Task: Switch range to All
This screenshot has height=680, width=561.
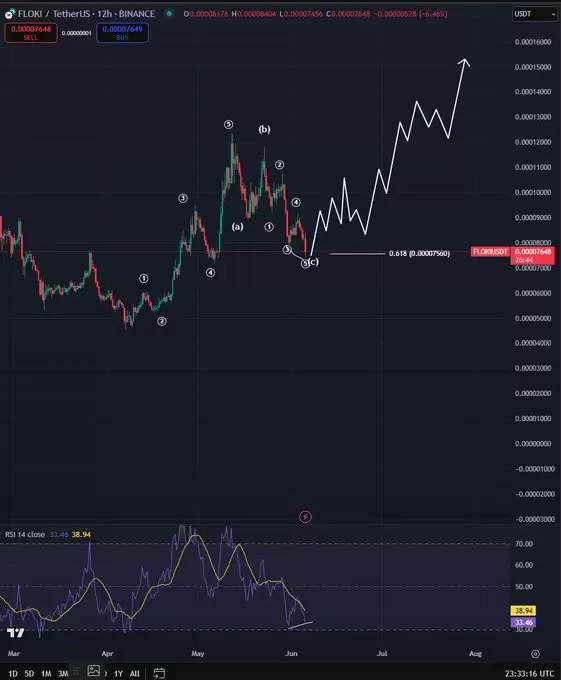Action: [134, 673]
